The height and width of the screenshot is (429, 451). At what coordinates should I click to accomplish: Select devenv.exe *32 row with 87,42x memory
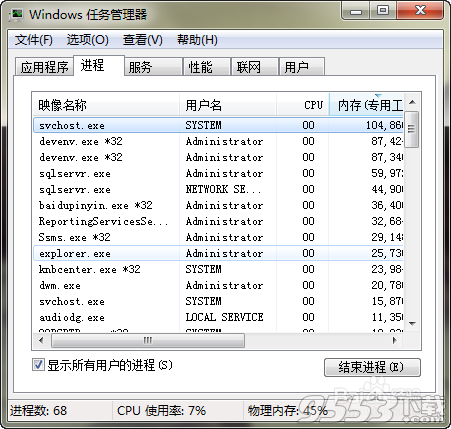(x=219, y=141)
